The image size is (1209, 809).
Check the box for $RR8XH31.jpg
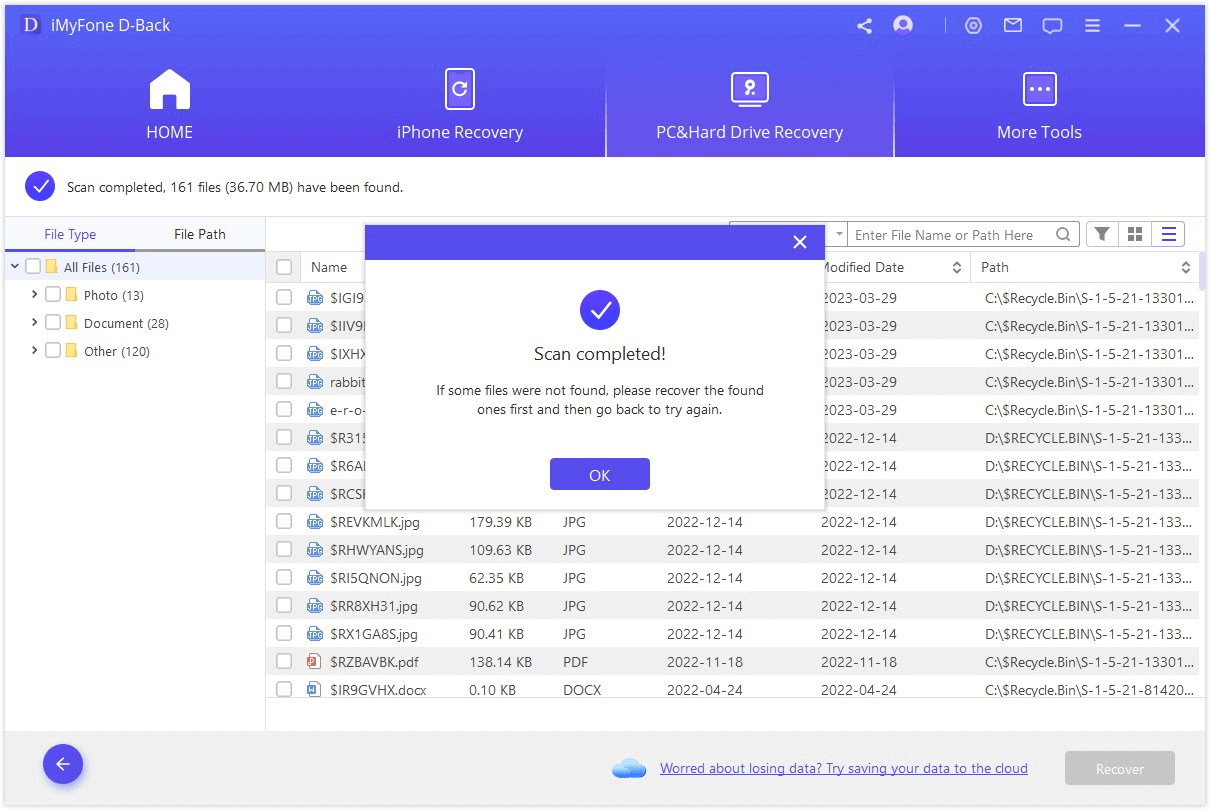pyautogui.click(x=284, y=606)
